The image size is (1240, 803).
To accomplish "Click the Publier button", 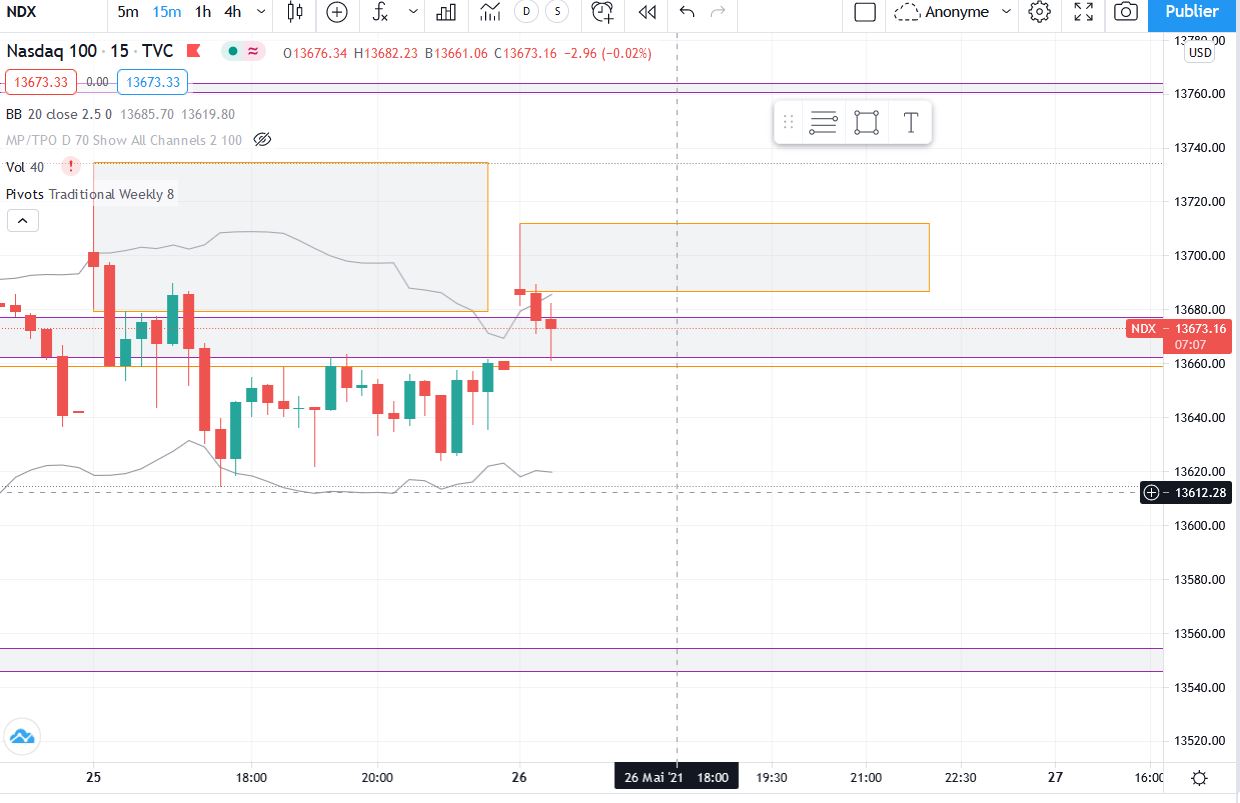I will (1193, 12).
